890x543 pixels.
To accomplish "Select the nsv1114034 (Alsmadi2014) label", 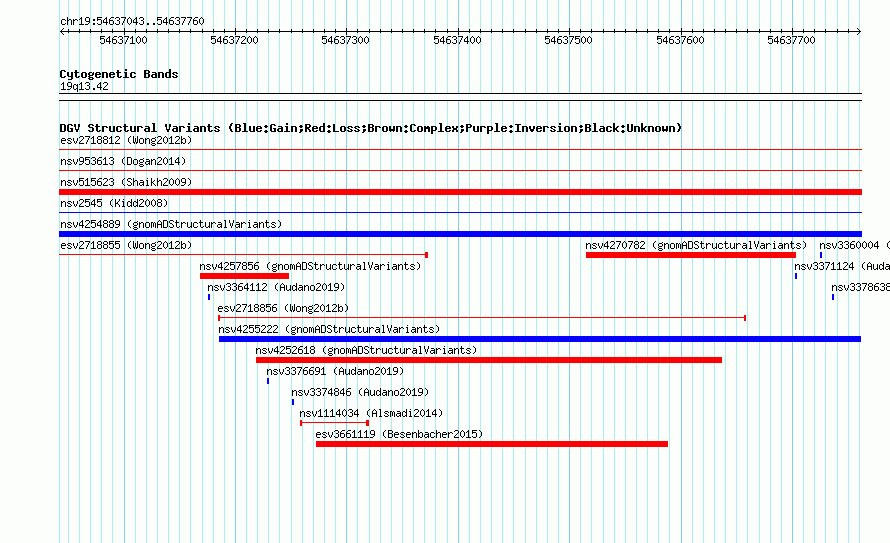I will pyautogui.click(x=371, y=413).
